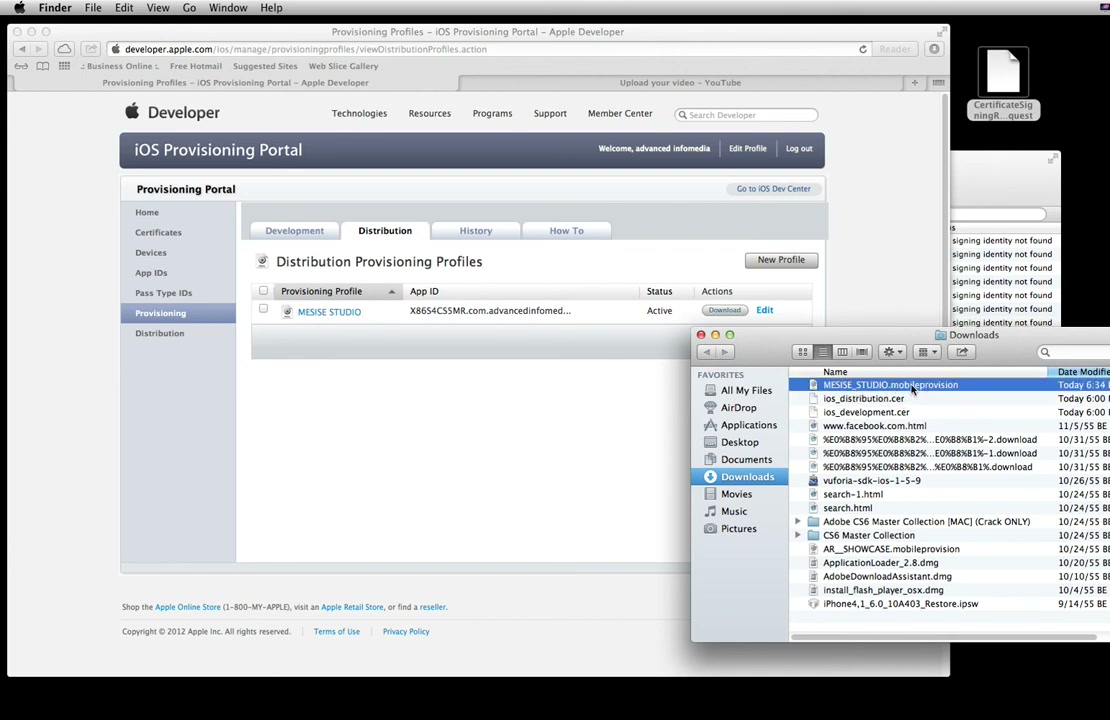Click Finder horizontal scrollbar

pos(943,636)
